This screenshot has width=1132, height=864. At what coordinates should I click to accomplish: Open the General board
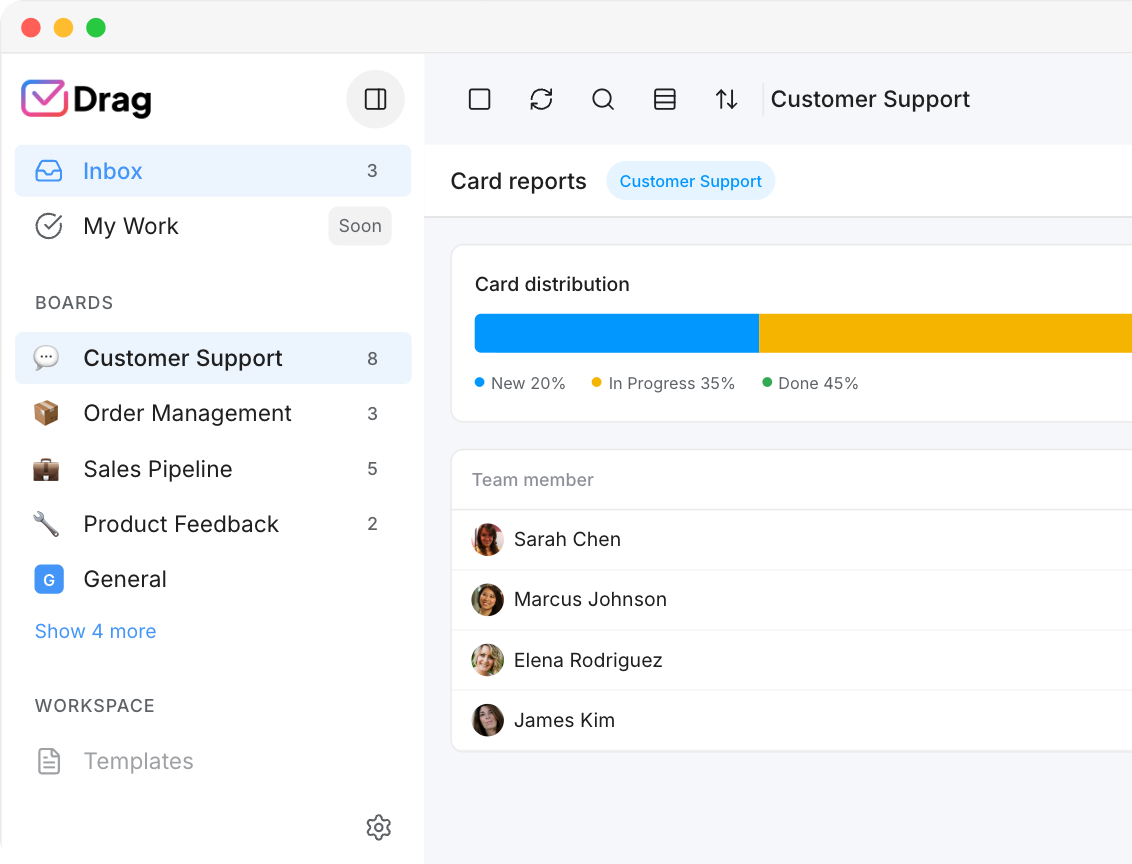pos(213,579)
